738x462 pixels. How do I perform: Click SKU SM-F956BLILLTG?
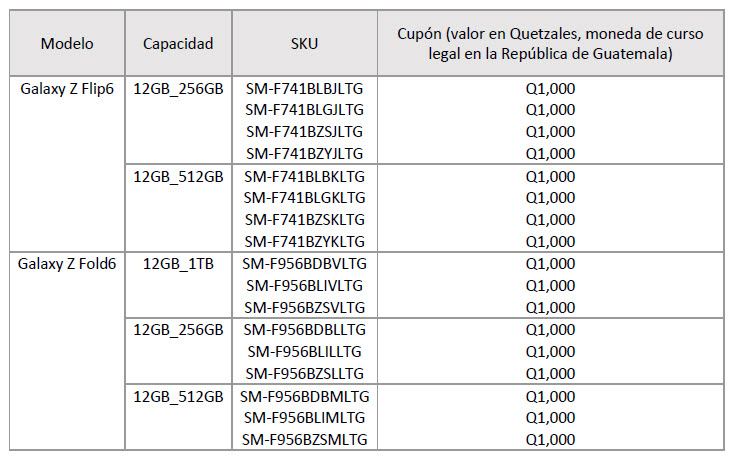(x=305, y=351)
